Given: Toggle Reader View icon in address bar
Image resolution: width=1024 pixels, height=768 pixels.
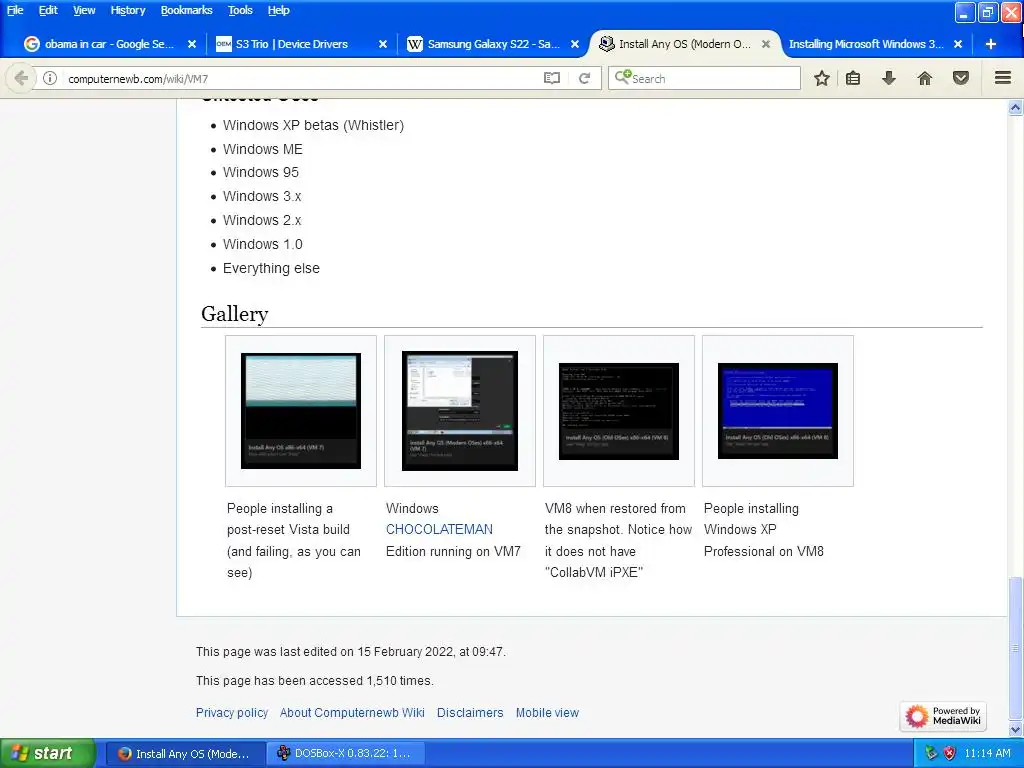Looking at the screenshot, I should click(x=552, y=78).
